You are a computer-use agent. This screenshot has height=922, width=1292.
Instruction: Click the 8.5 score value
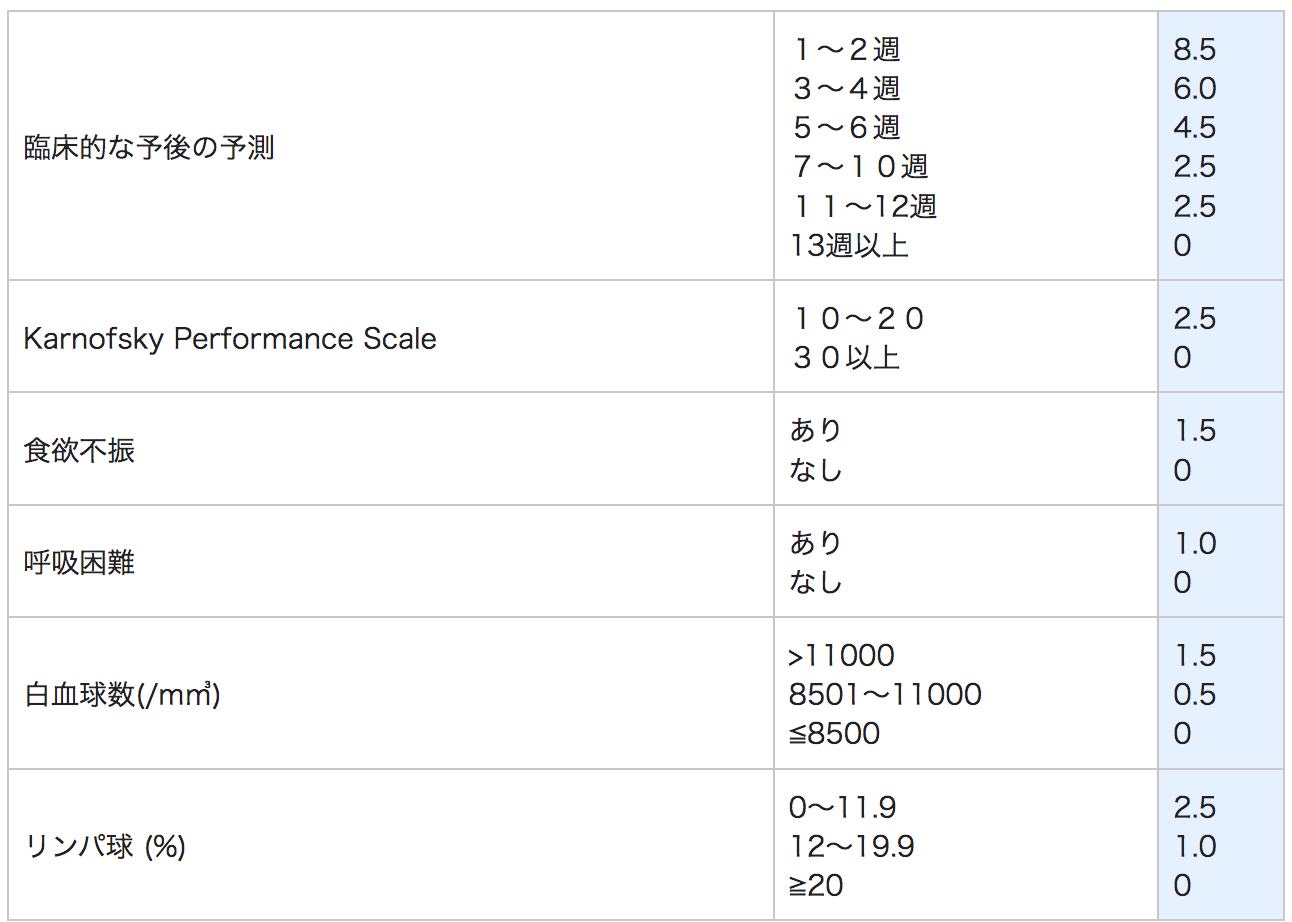[1195, 49]
